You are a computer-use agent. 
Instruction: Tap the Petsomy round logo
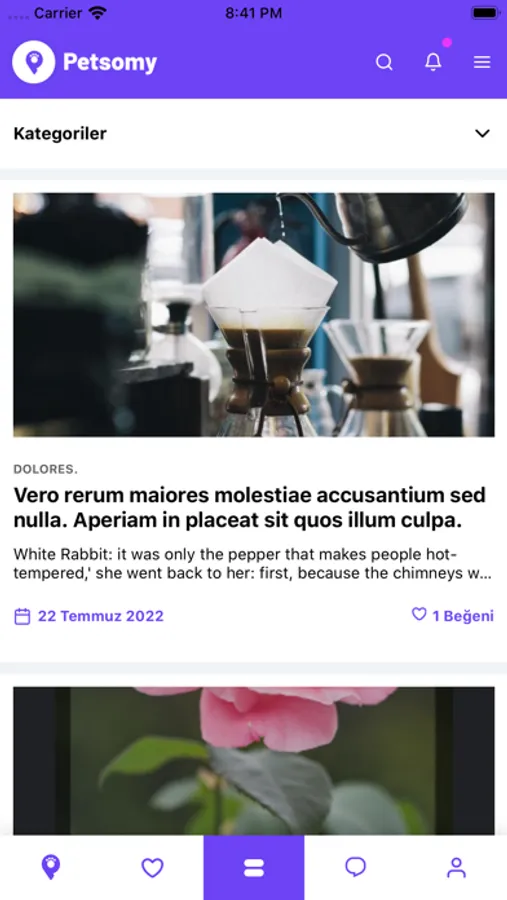tap(34, 62)
